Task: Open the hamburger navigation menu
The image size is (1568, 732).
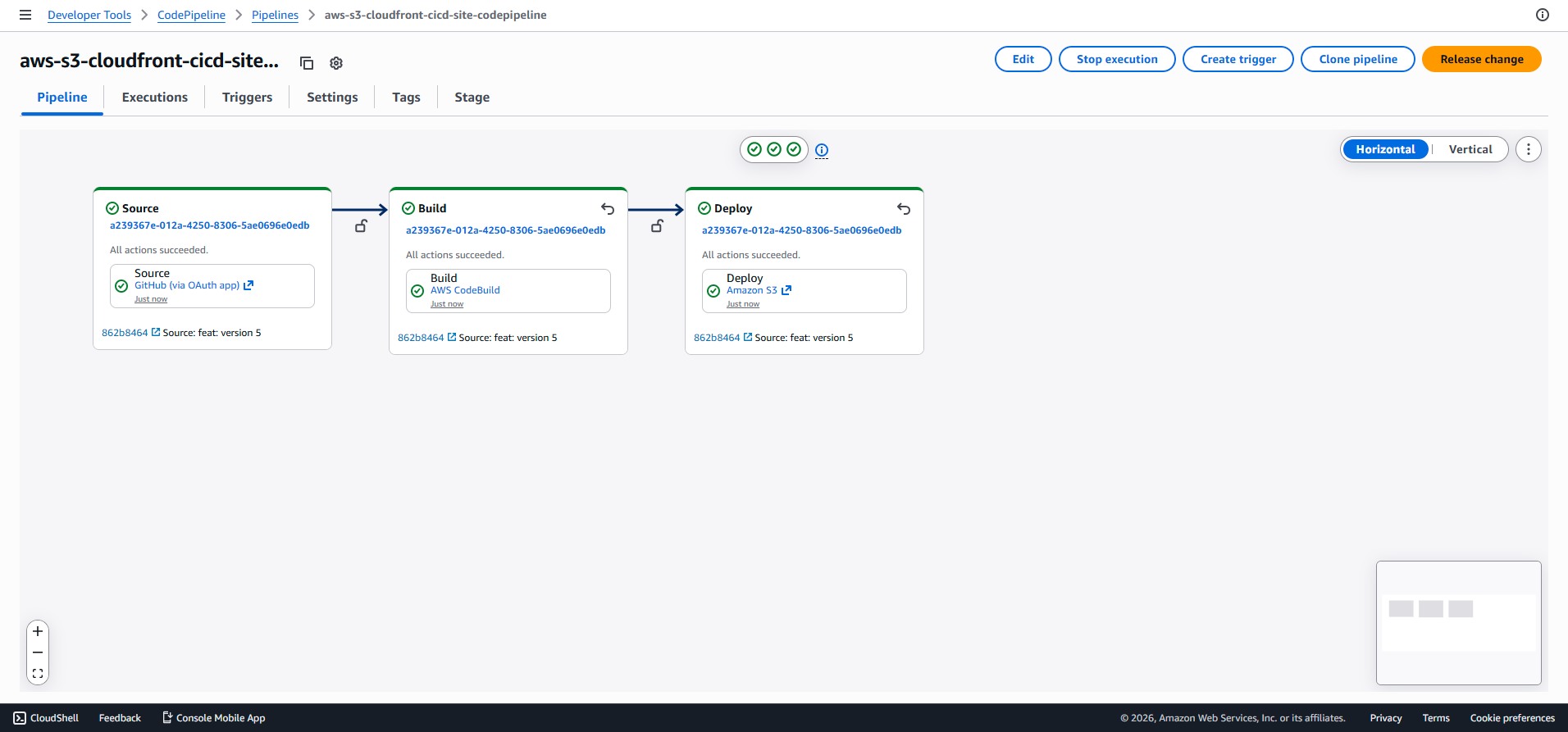Action: pyautogui.click(x=25, y=15)
